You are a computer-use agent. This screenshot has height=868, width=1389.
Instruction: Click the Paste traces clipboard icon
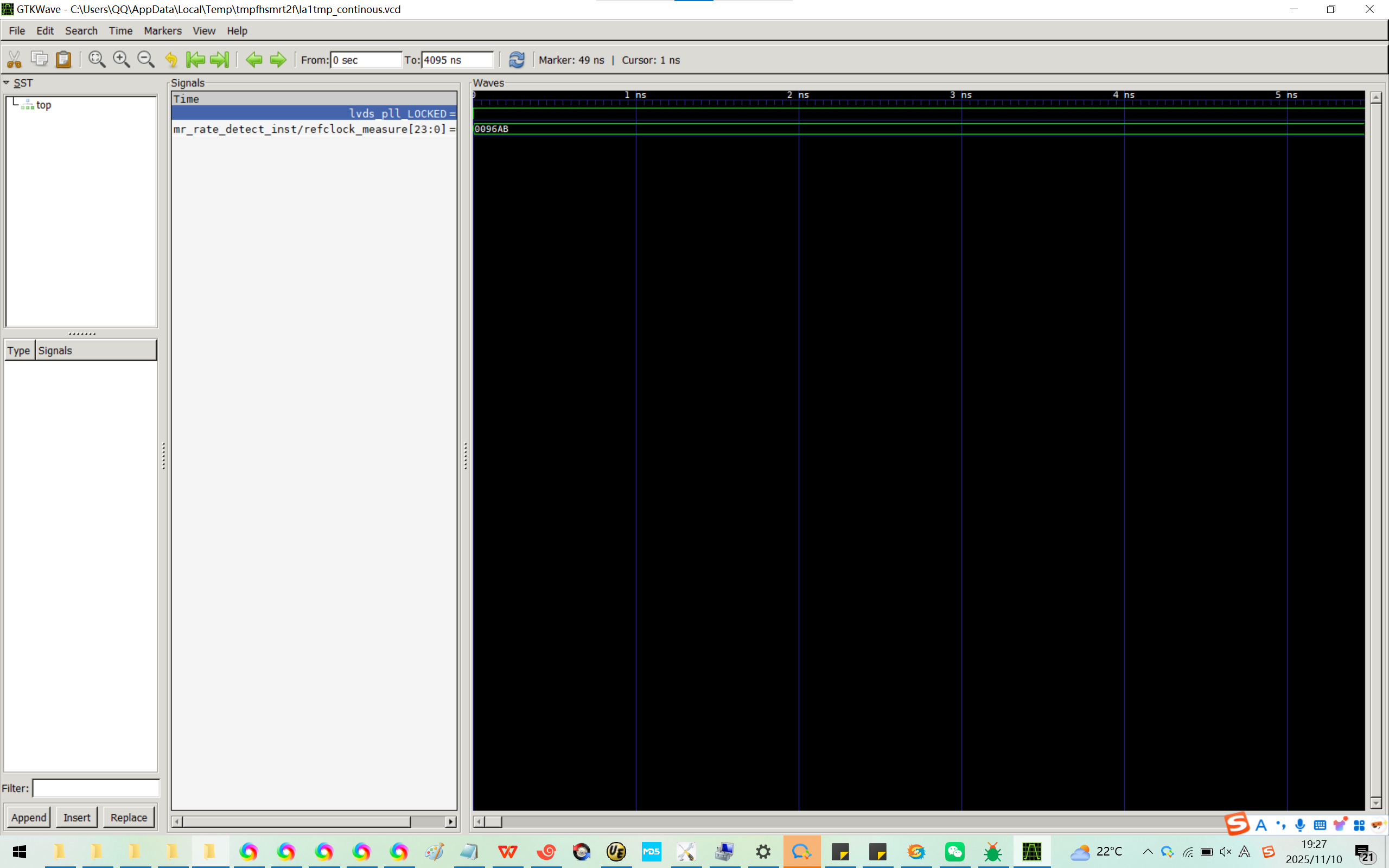63,60
